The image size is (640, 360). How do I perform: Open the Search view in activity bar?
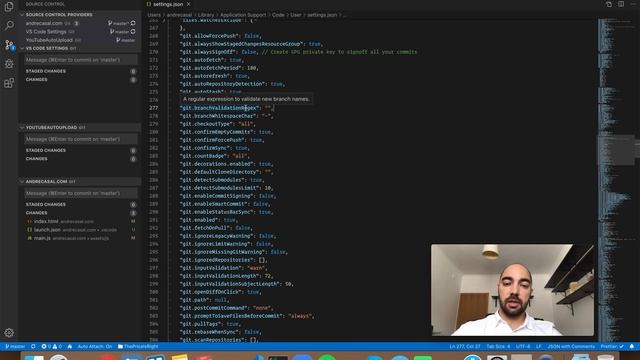(9, 25)
